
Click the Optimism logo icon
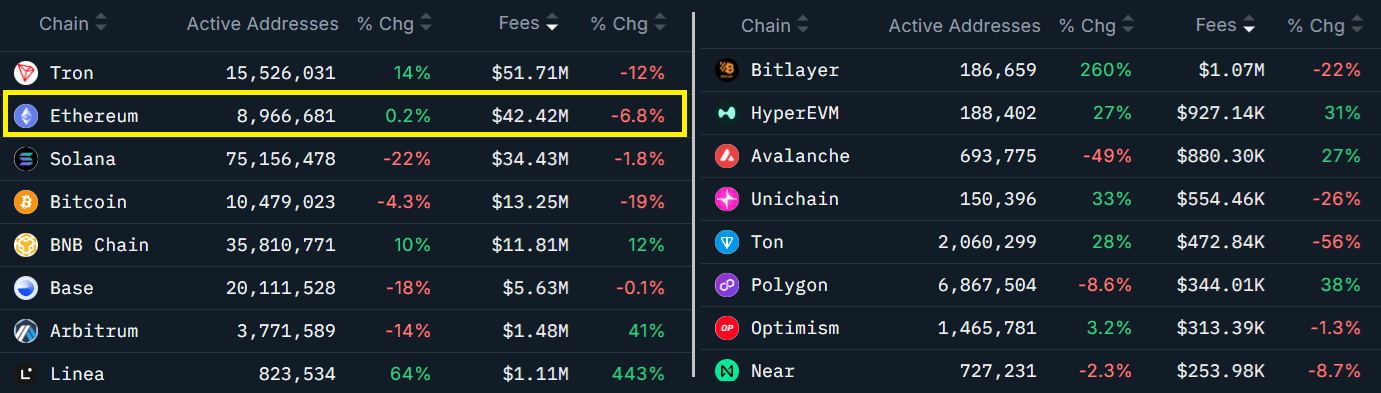click(x=727, y=328)
